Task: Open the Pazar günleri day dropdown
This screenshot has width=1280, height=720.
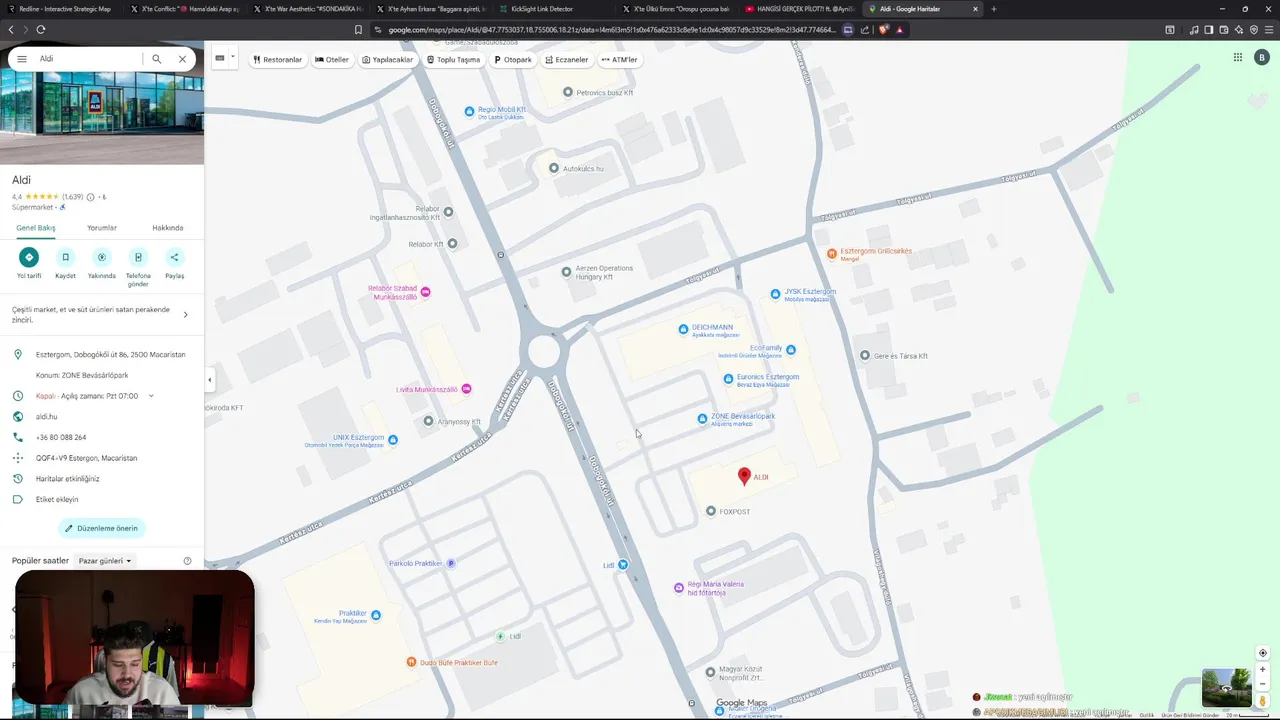Action: click(105, 561)
